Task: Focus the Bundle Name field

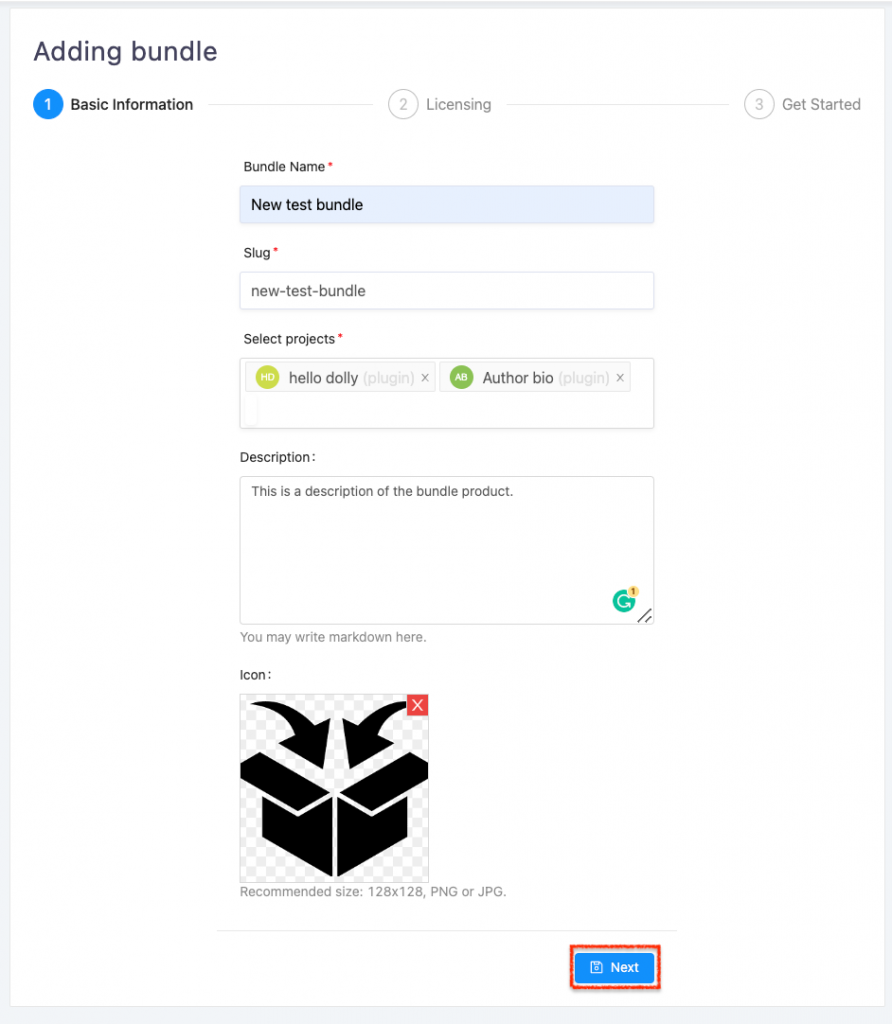Action: [x=447, y=204]
